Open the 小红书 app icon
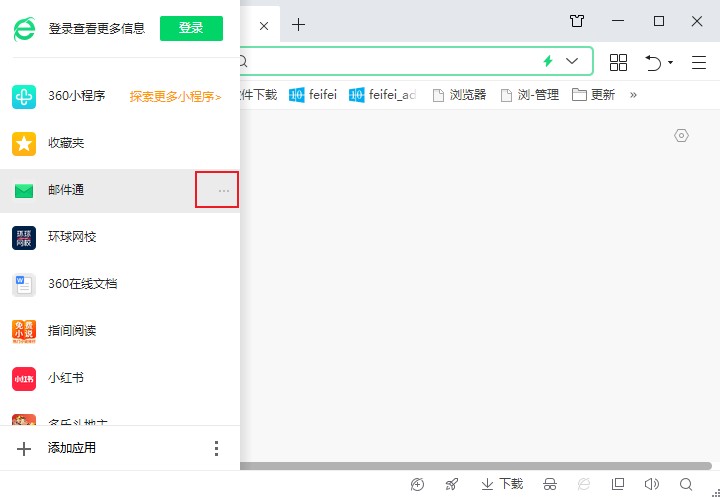This screenshot has width=720, height=497. pyautogui.click(x=24, y=378)
